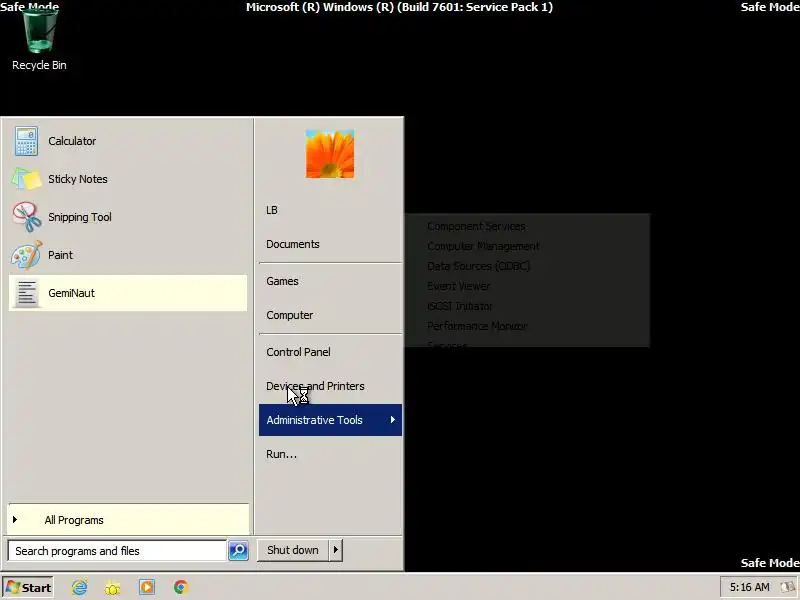
Task: Select Run... from the Start menu
Action: click(x=330, y=454)
